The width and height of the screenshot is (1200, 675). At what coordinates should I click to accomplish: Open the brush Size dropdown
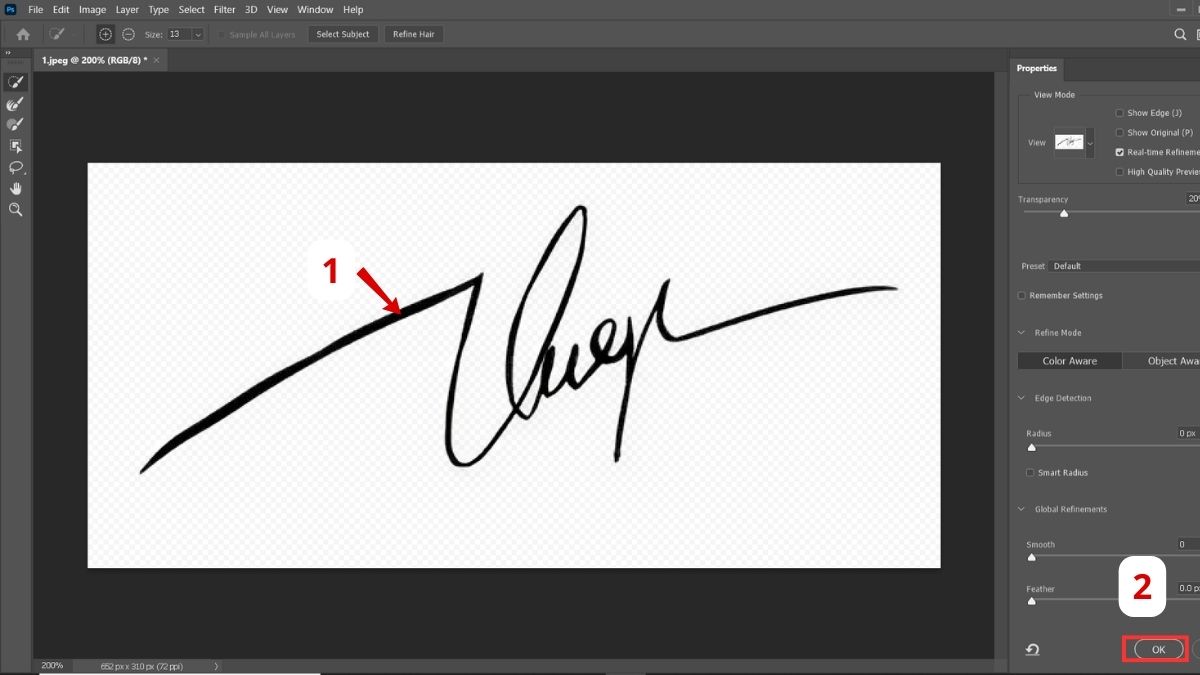196,33
